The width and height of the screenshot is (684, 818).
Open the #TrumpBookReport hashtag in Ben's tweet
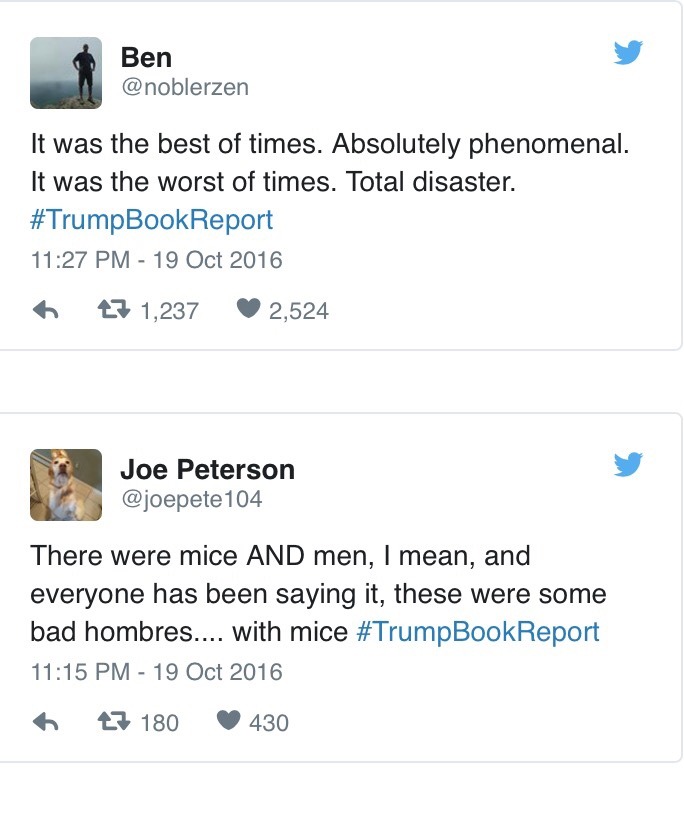coord(151,220)
